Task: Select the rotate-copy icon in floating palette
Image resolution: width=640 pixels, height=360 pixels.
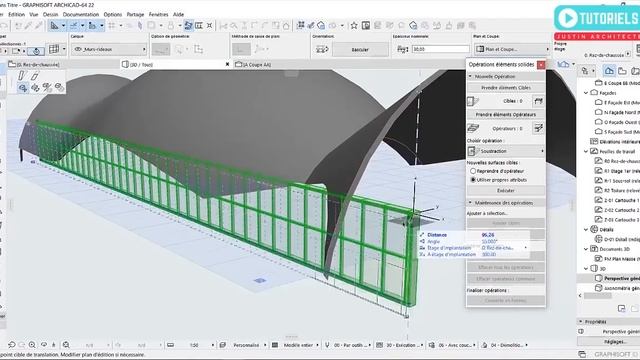Action: 36,88
